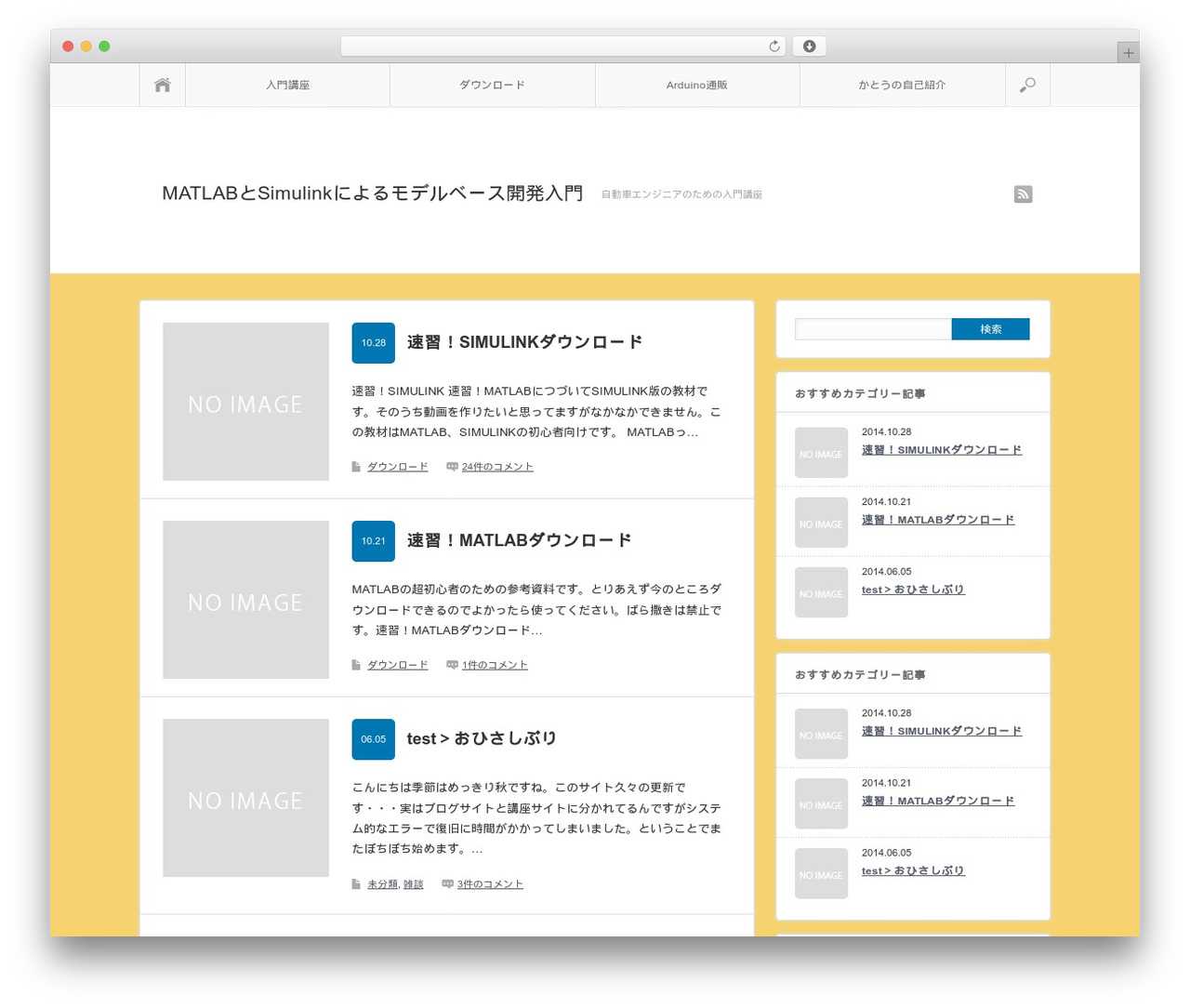The width and height of the screenshot is (1190, 1008).
Task: Reload the page with the refresh icon
Action: coord(774,46)
